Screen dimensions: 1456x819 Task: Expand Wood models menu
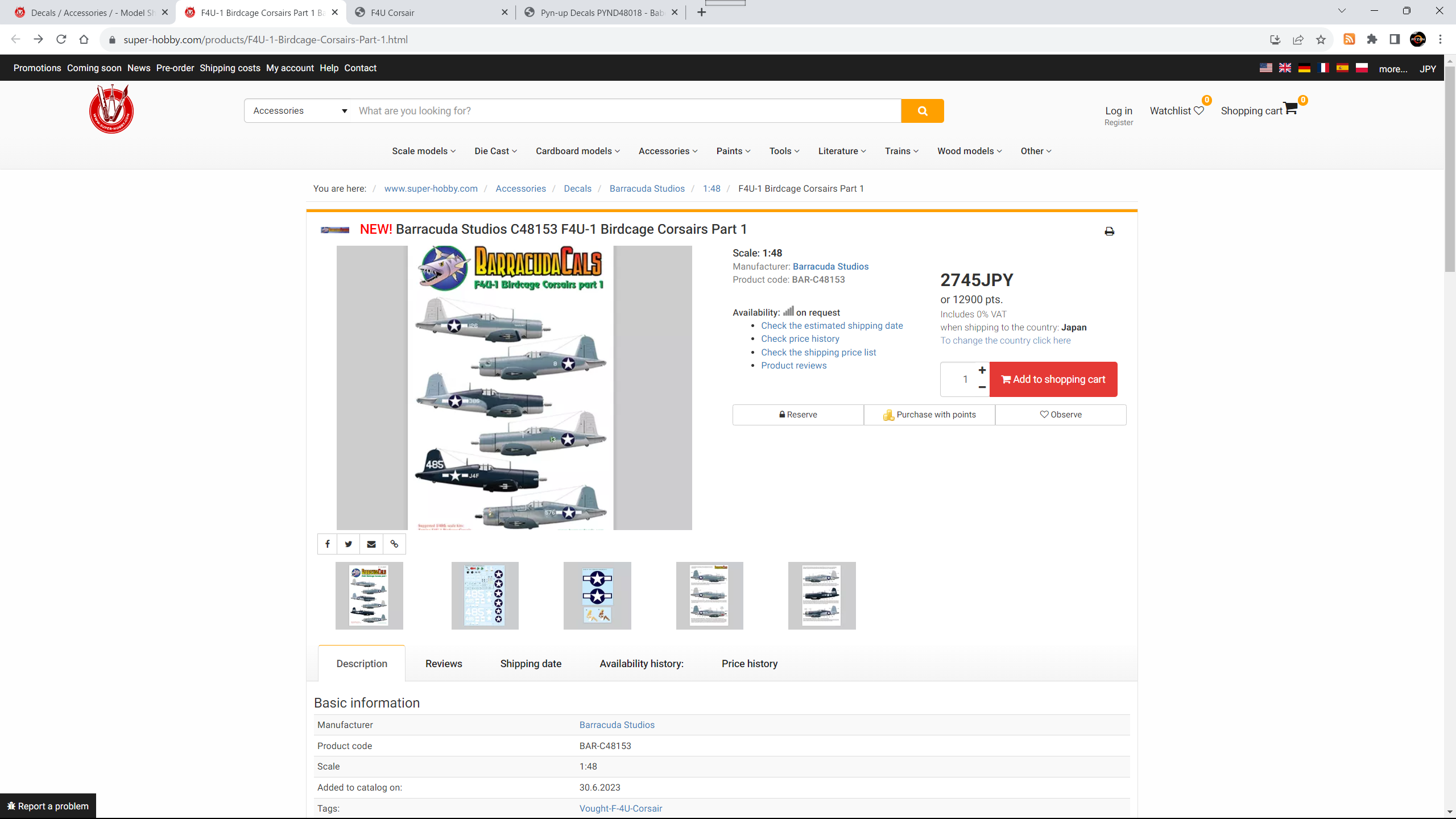click(x=969, y=151)
